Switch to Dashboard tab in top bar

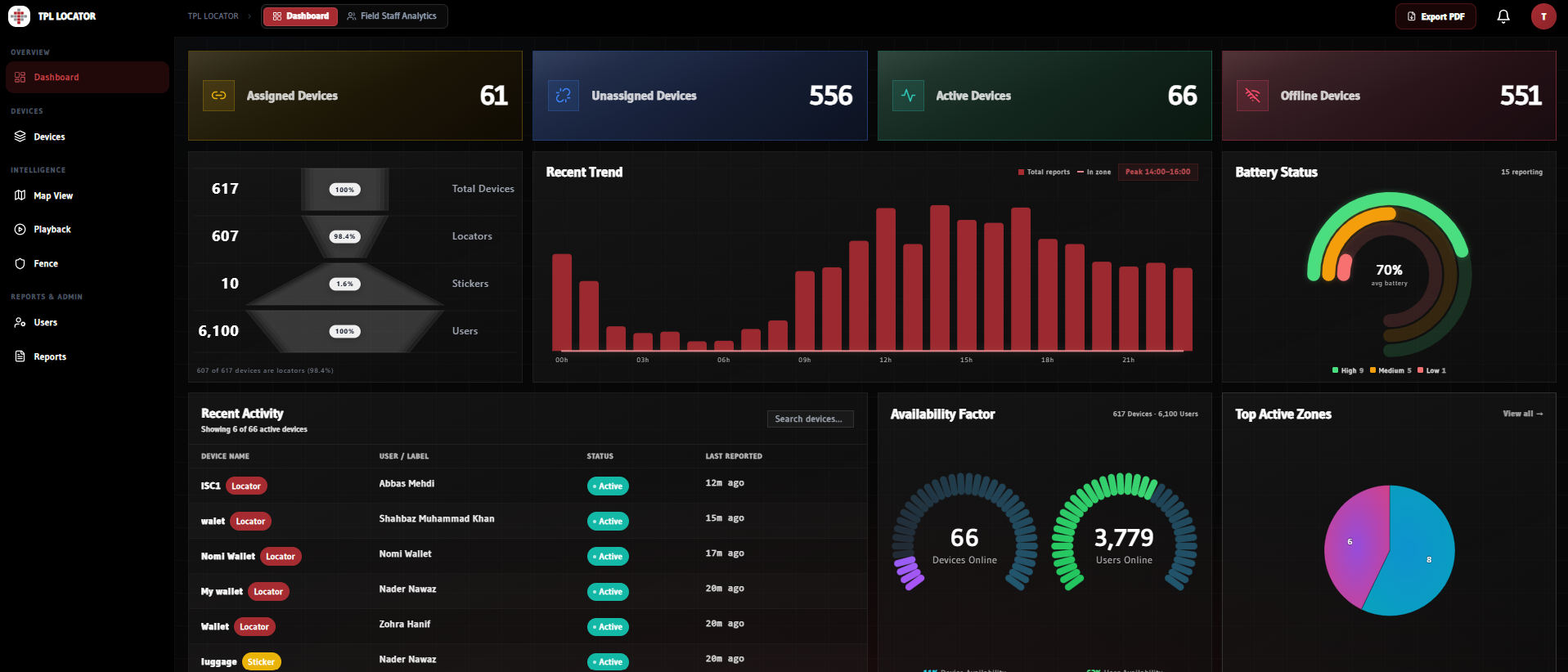300,16
